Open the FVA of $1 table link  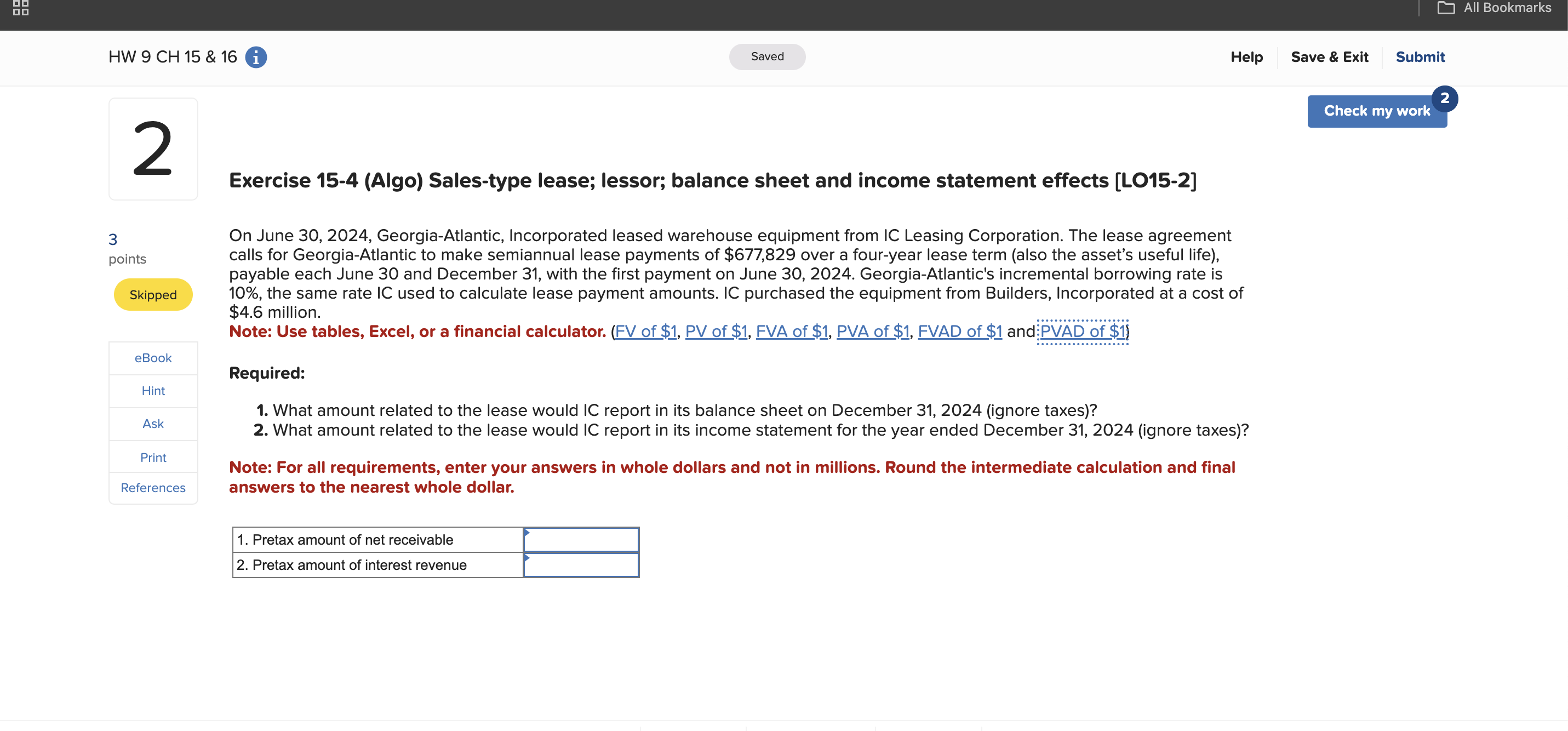792,331
